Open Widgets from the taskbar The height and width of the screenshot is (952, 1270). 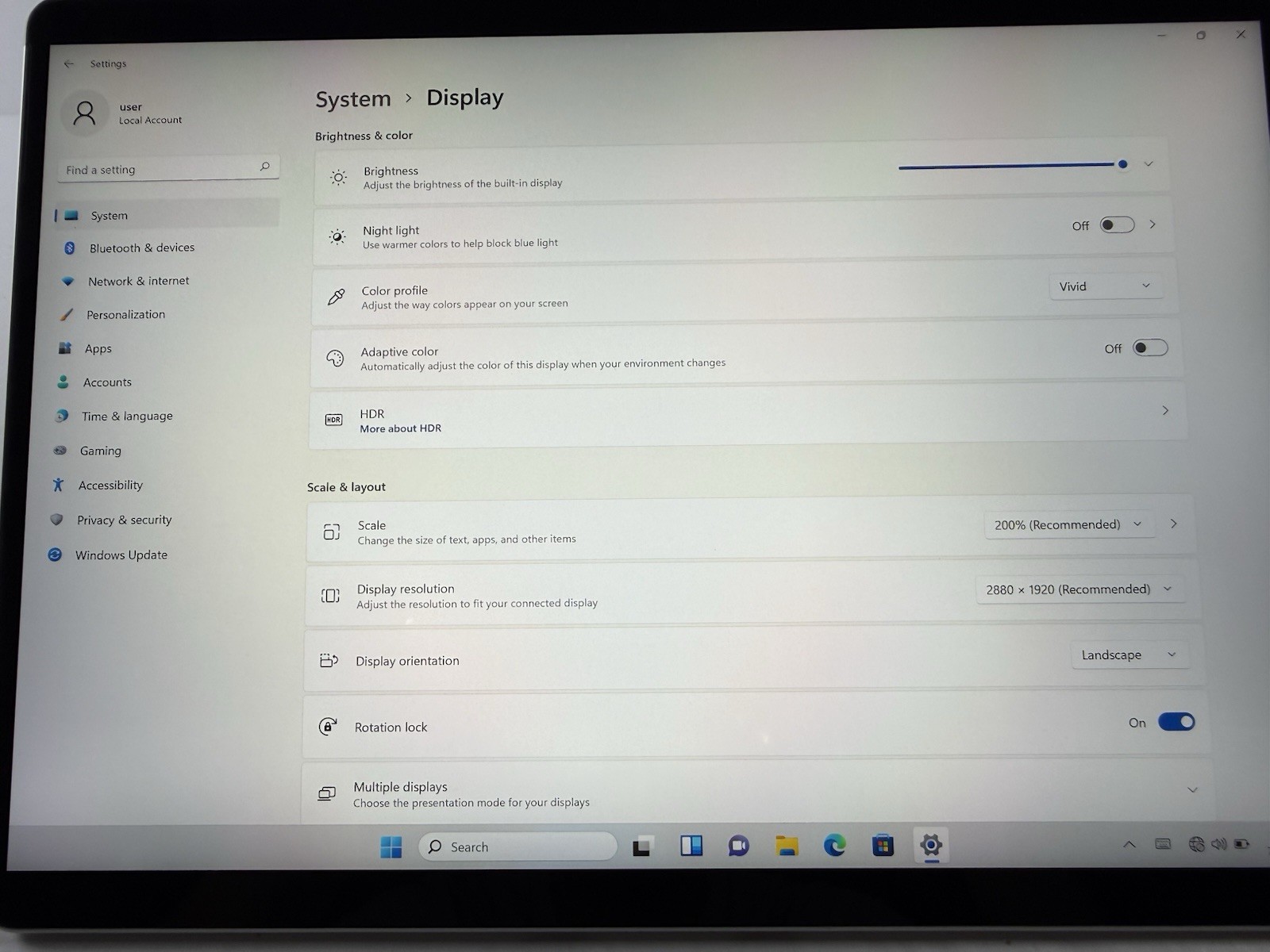pos(691,846)
